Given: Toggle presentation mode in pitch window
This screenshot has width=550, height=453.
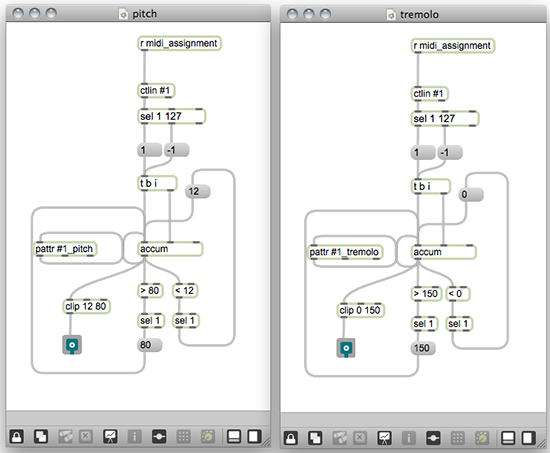Looking at the screenshot, I should [110, 437].
